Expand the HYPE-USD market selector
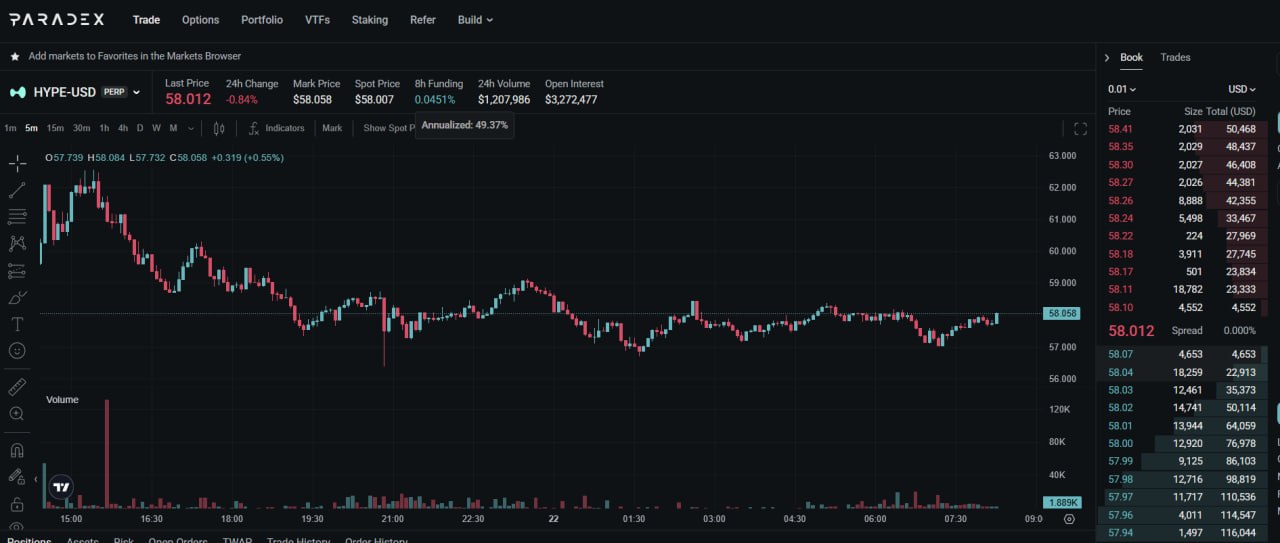 75,92
